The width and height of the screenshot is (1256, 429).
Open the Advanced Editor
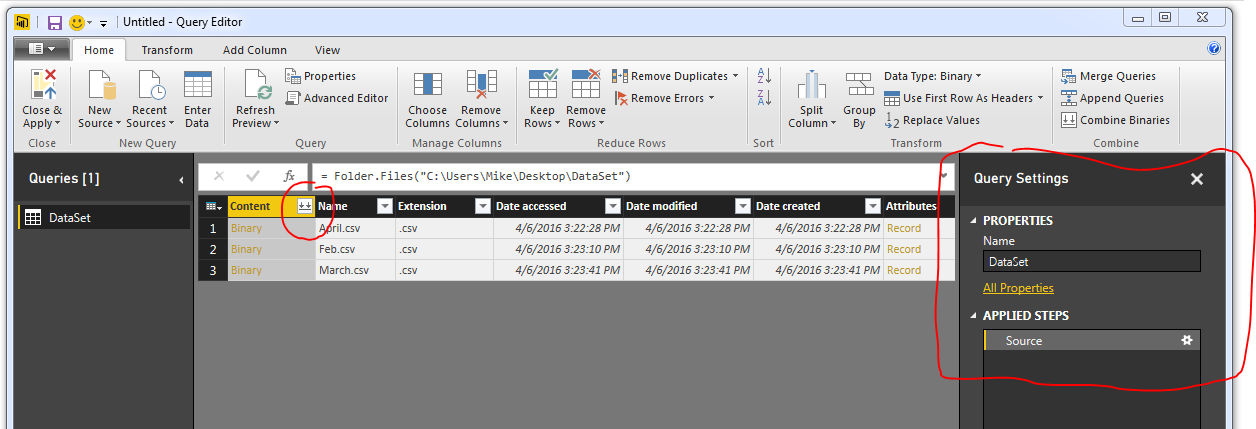337,98
